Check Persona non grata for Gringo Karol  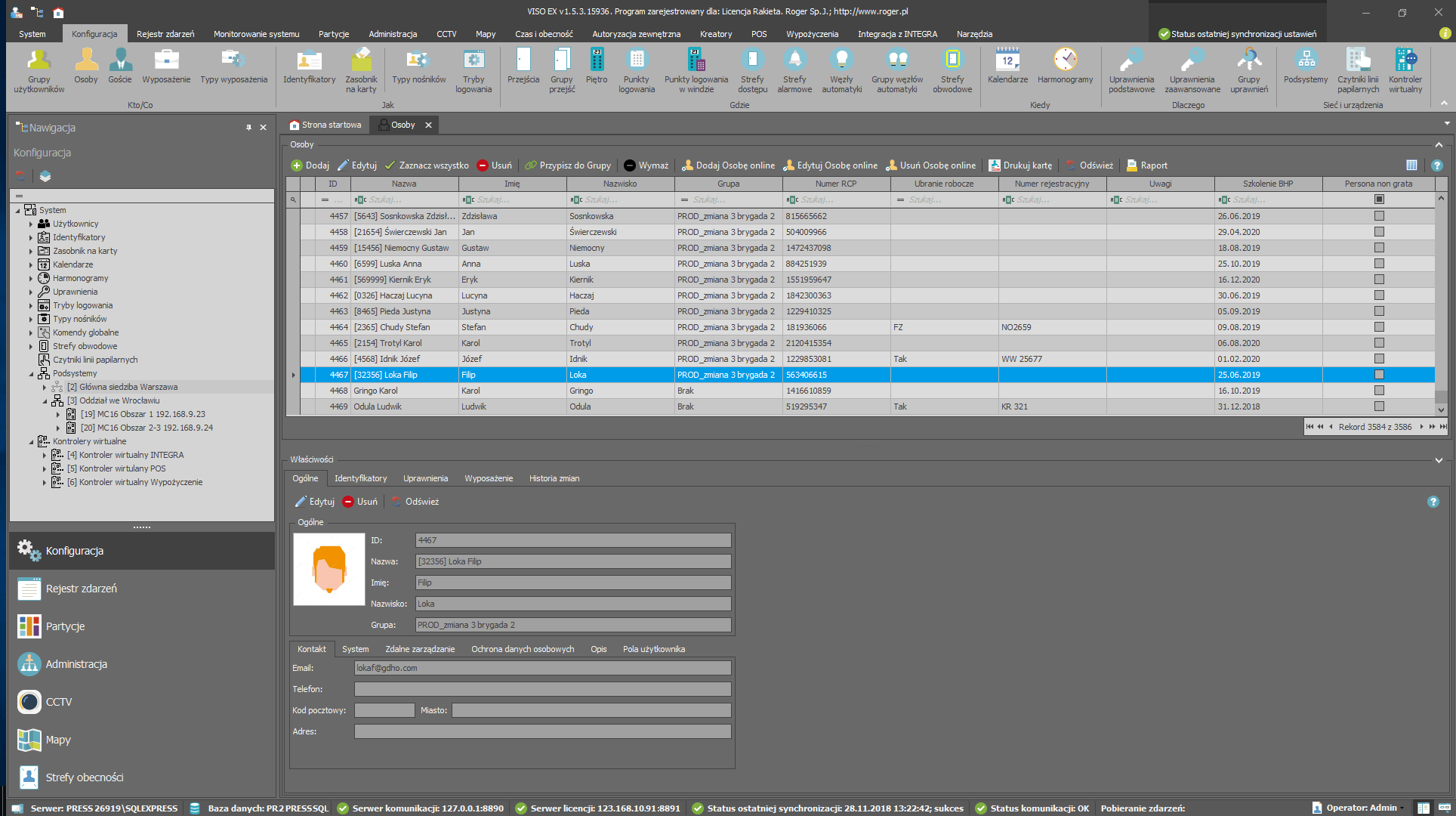(1379, 391)
